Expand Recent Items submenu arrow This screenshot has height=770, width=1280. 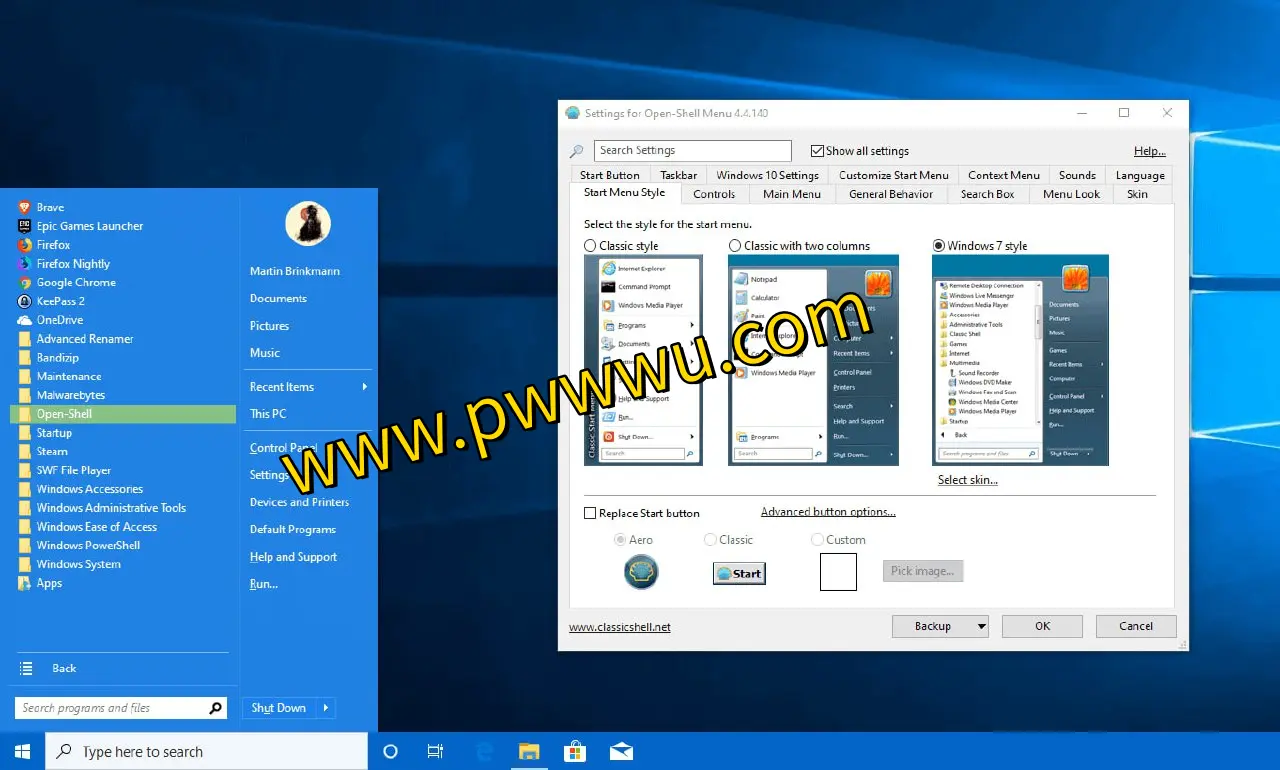[x=365, y=387]
